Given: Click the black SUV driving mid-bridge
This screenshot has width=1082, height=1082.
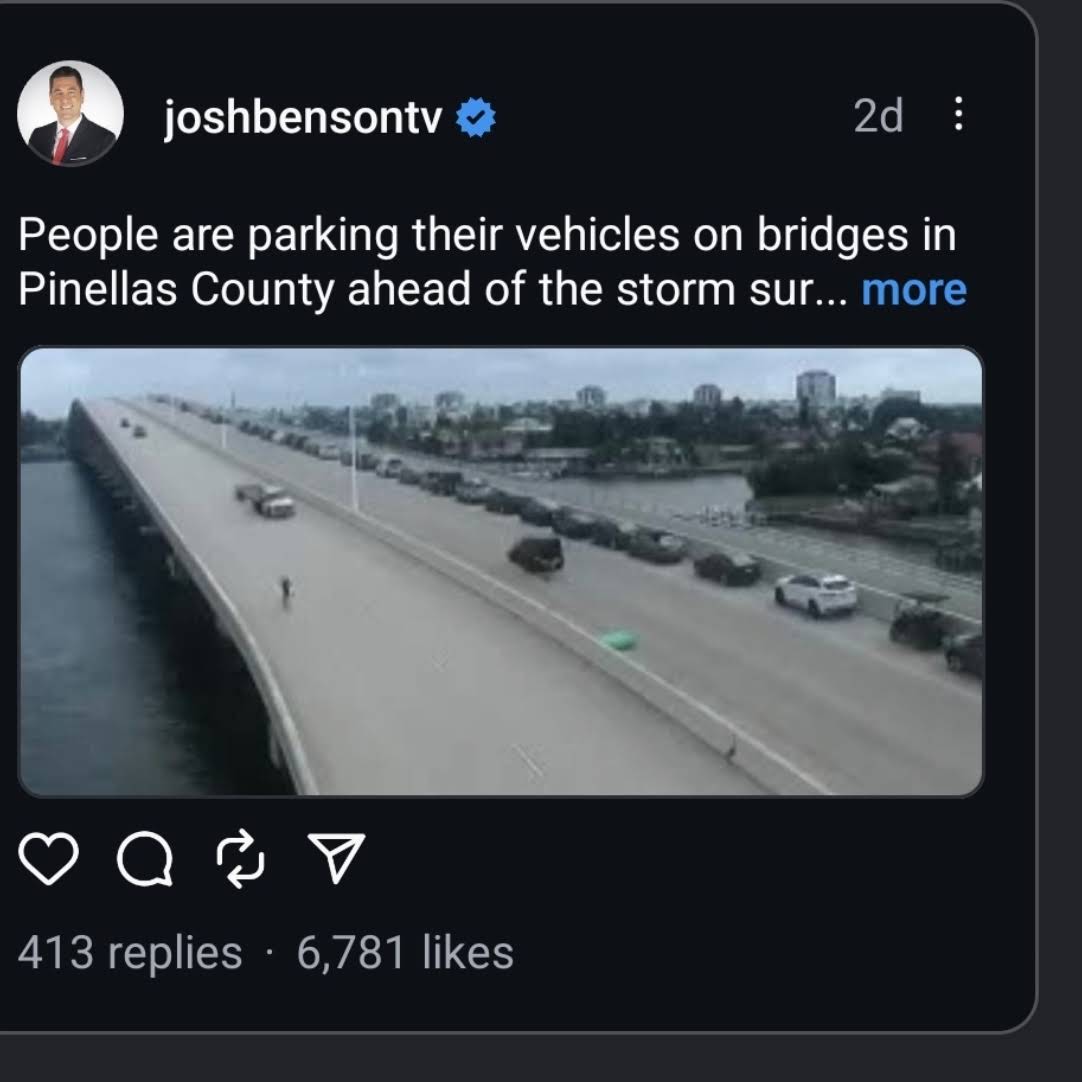Looking at the screenshot, I should coord(536,553).
